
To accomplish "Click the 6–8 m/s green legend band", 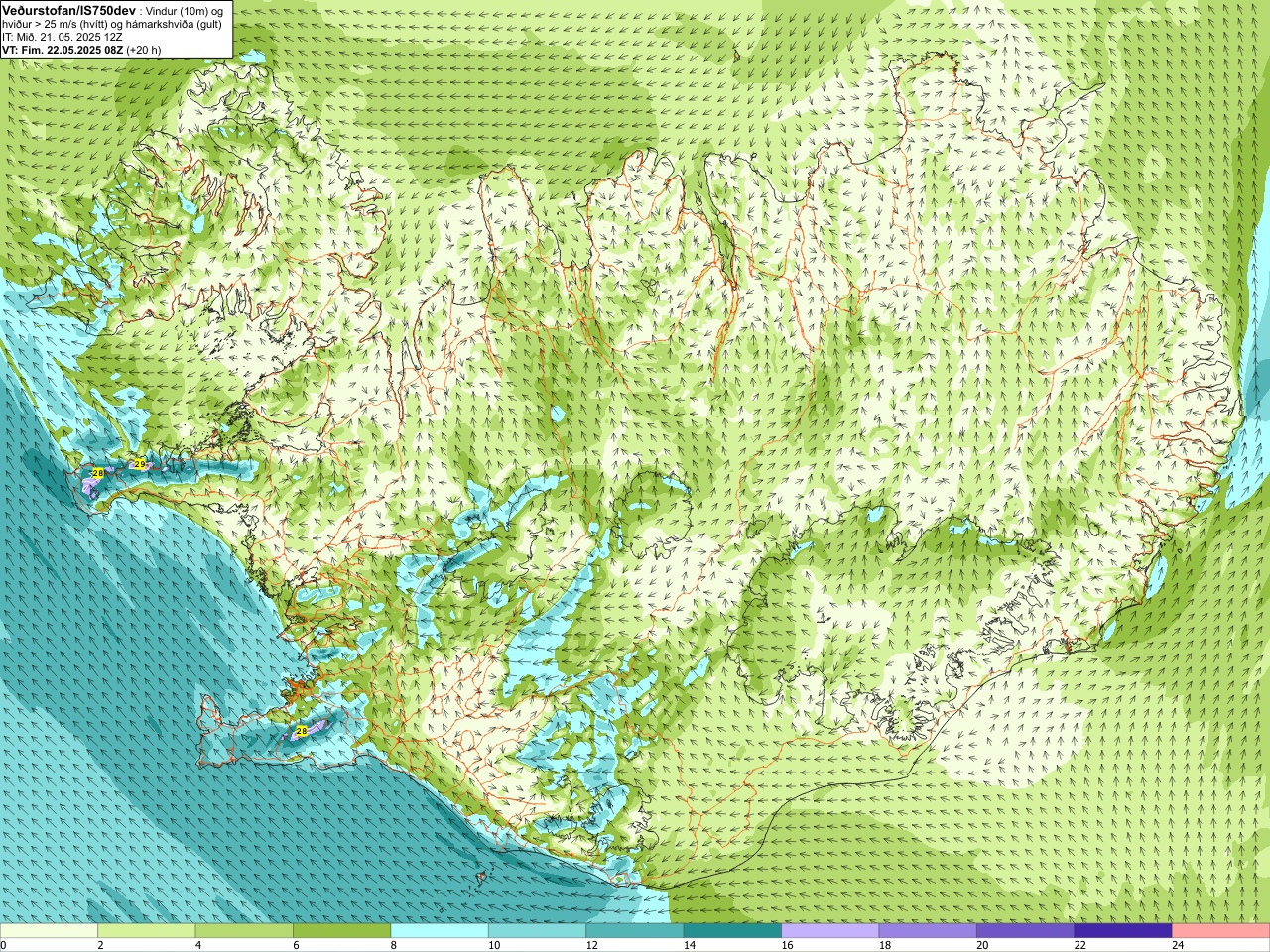I will 342,931.
